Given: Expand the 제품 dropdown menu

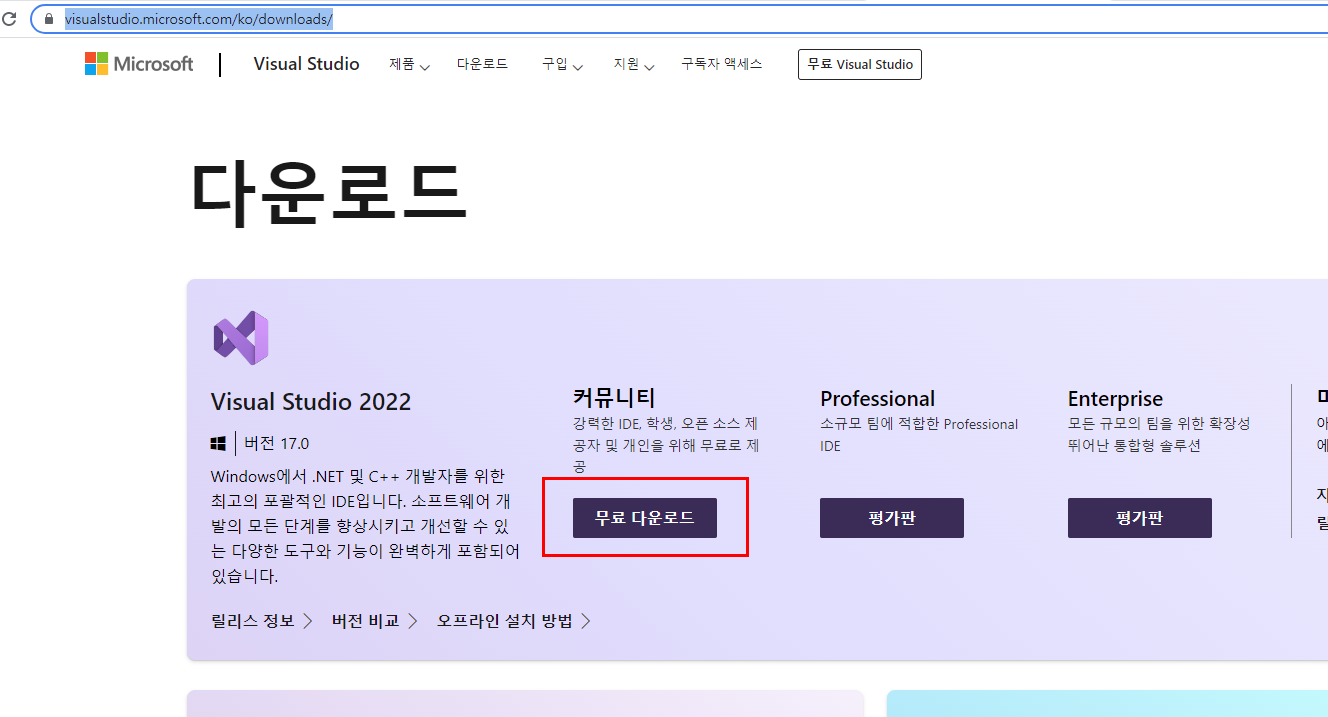Looking at the screenshot, I should click(409, 64).
